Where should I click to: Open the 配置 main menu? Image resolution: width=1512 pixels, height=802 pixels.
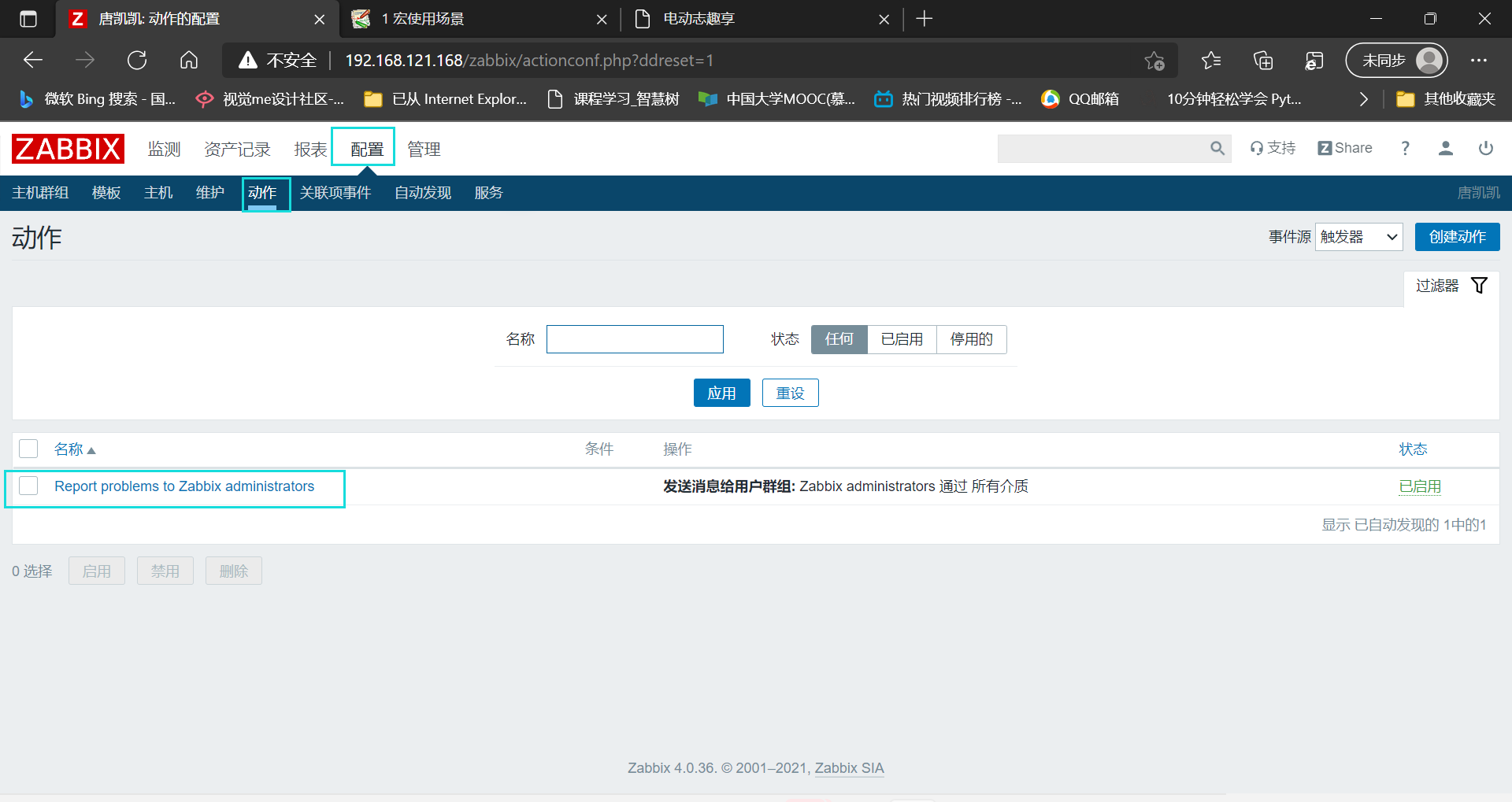click(367, 149)
